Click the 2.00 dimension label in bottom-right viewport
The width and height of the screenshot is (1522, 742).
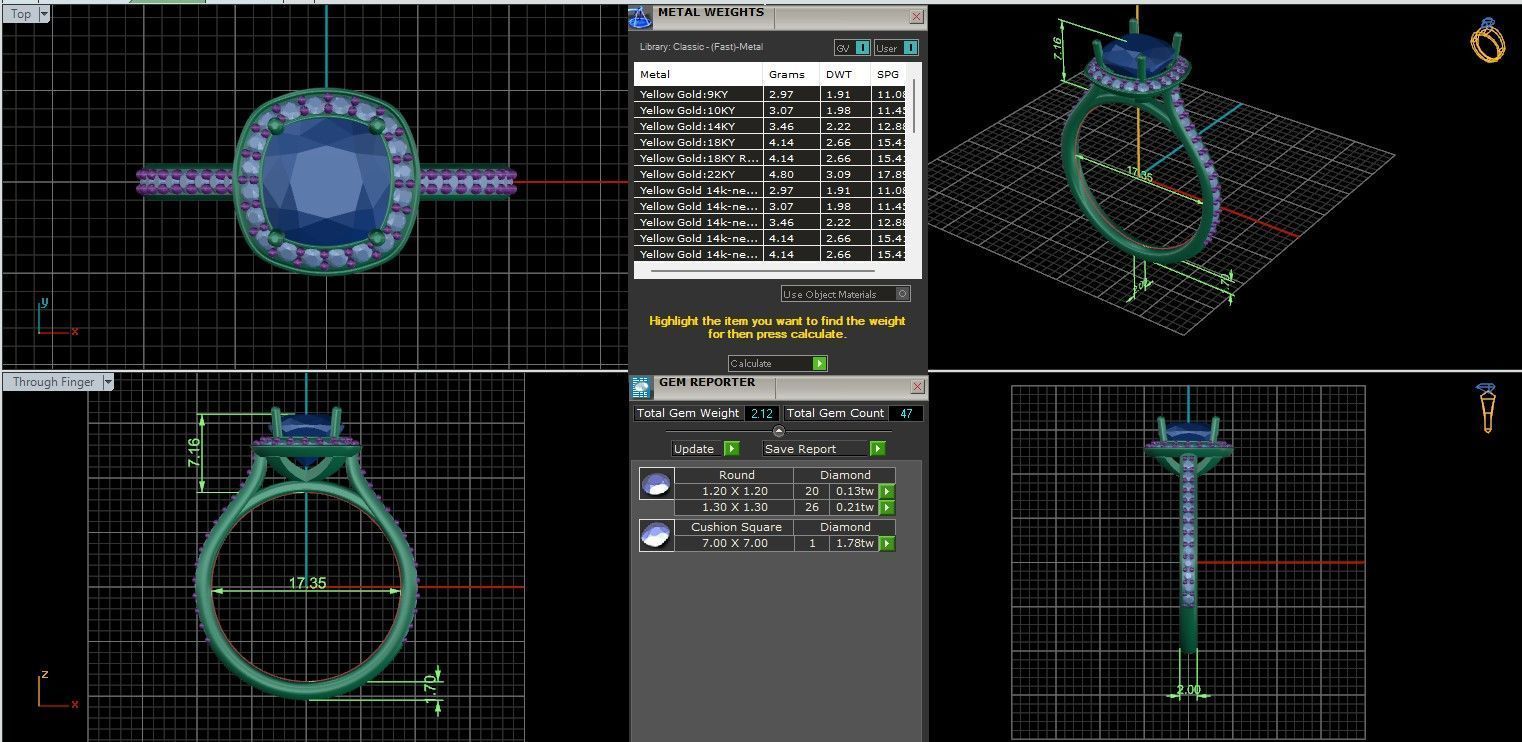pos(1187,690)
